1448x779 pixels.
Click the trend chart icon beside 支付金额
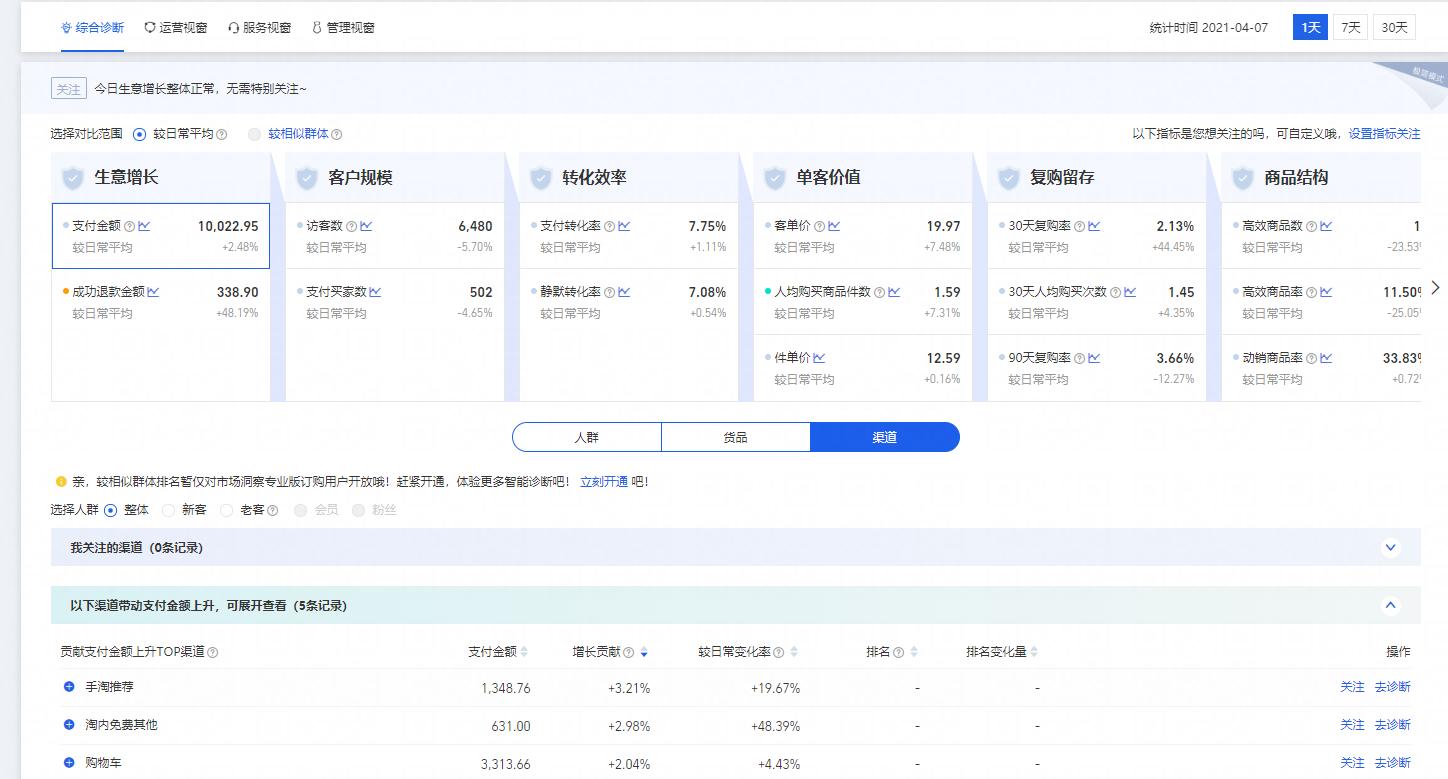[147, 227]
